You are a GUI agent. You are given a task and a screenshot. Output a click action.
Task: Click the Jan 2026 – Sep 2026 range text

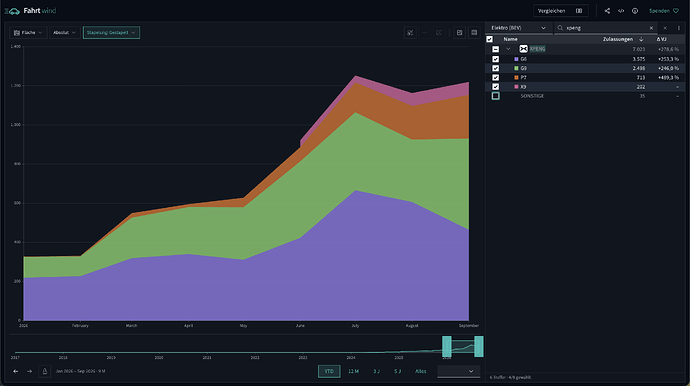tap(81, 371)
